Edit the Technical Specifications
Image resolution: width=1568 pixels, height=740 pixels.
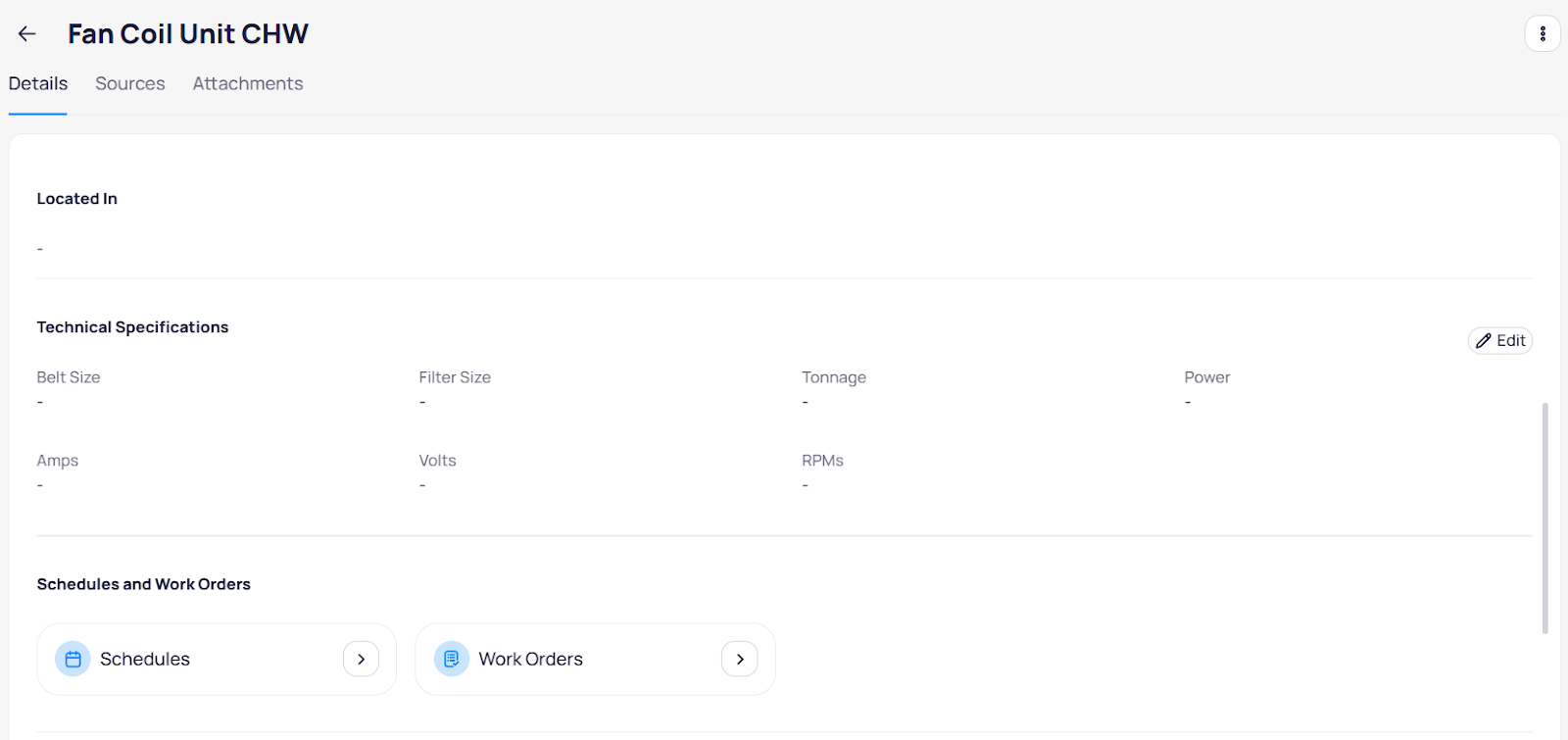point(1499,340)
